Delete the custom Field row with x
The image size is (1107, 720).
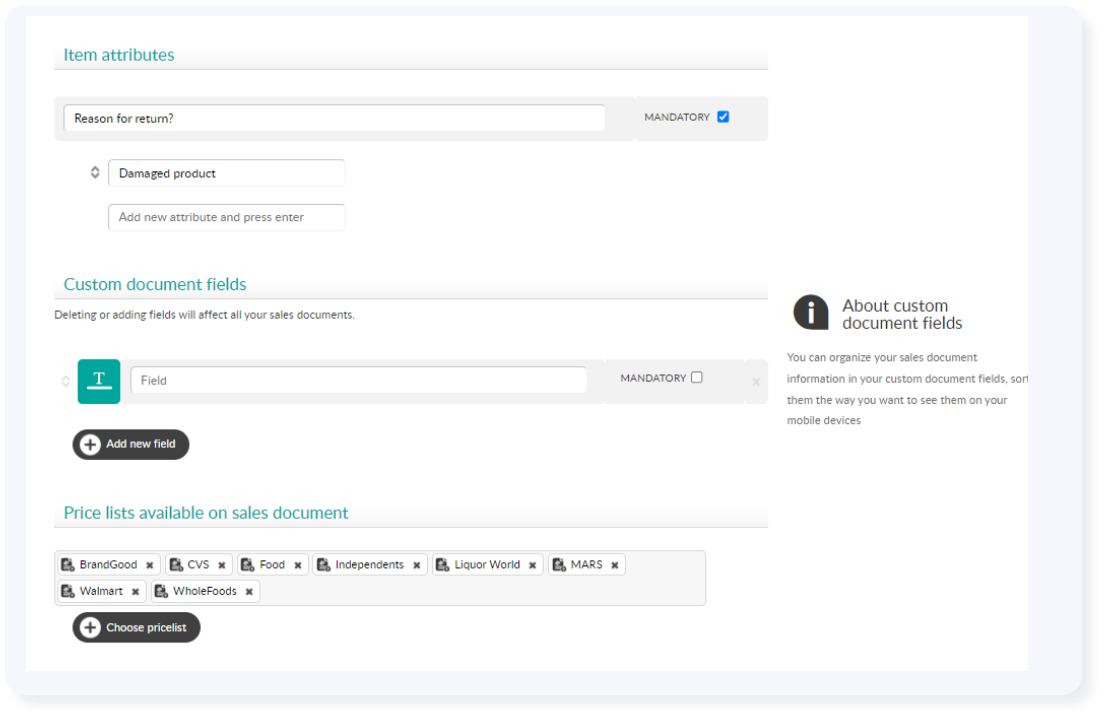[756, 382]
